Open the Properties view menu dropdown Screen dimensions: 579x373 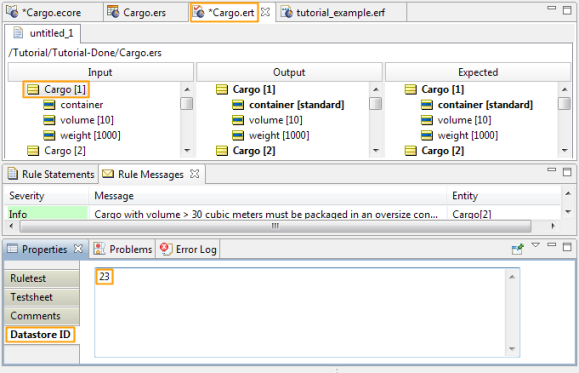pos(535,245)
